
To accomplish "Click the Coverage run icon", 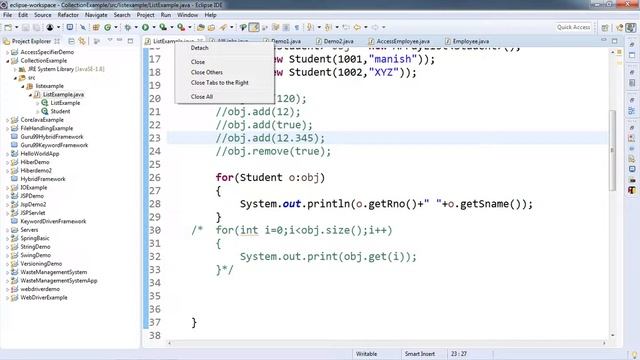I will pos(163,27).
